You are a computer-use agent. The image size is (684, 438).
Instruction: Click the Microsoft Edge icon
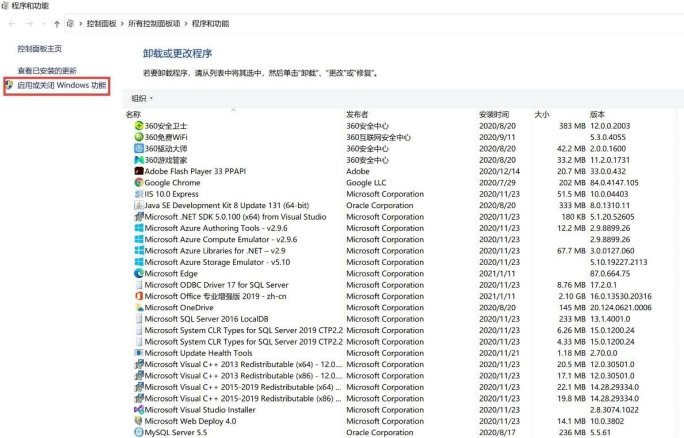(x=139, y=274)
